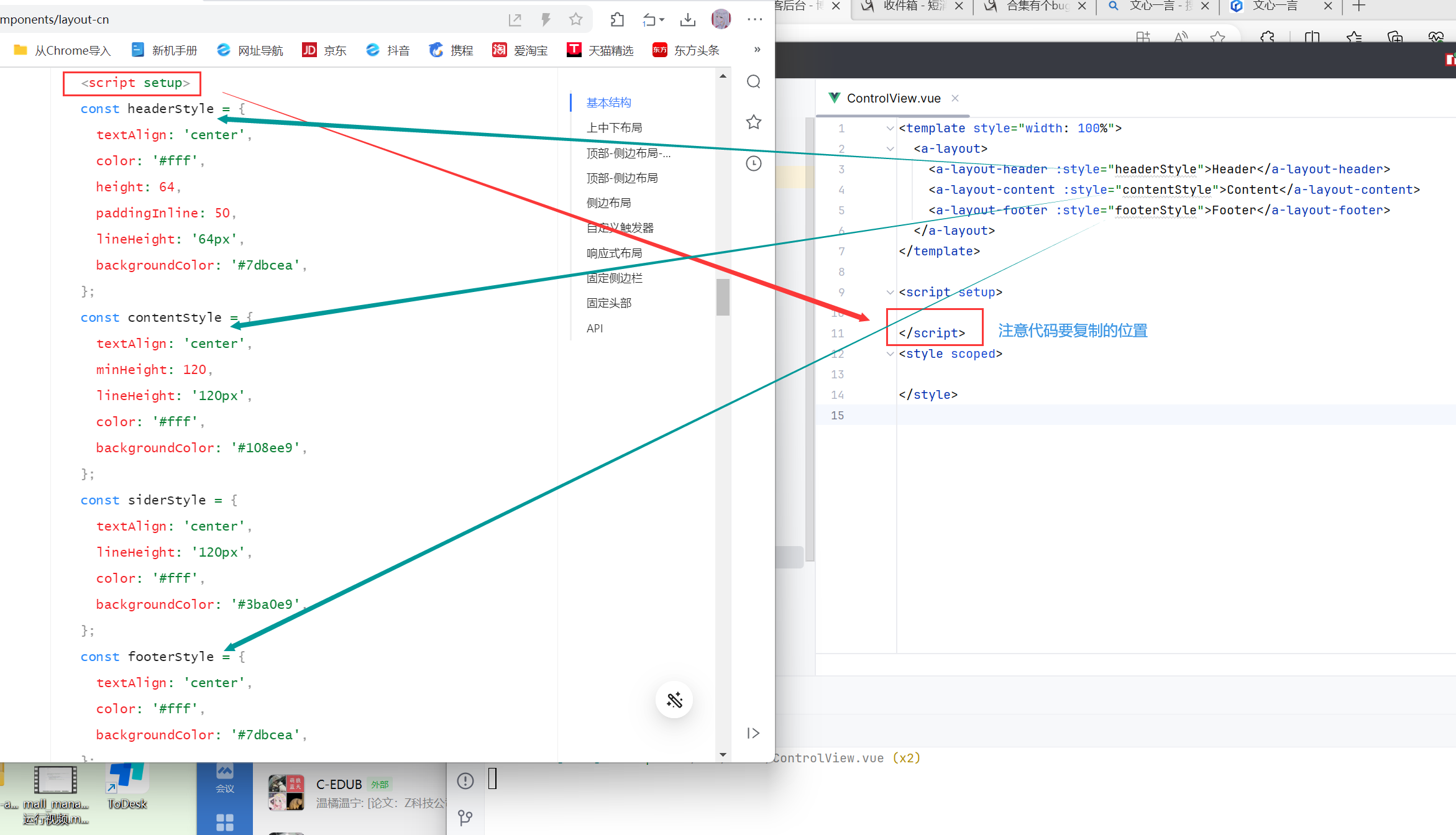Viewport: 1456px width, 835px height.
Task: Jump to 侧边布局 section
Action: (609, 203)
